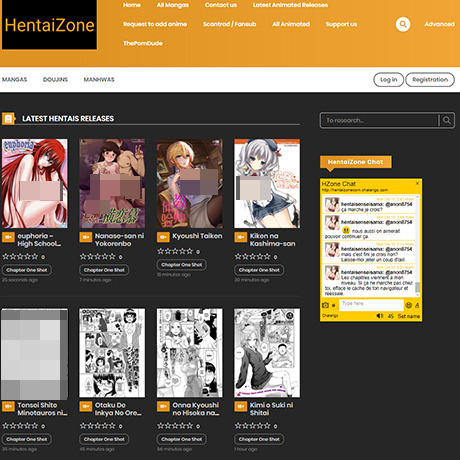
Task: Click the orange Latest Releases section icon
Action: click(x=9, y=119)
